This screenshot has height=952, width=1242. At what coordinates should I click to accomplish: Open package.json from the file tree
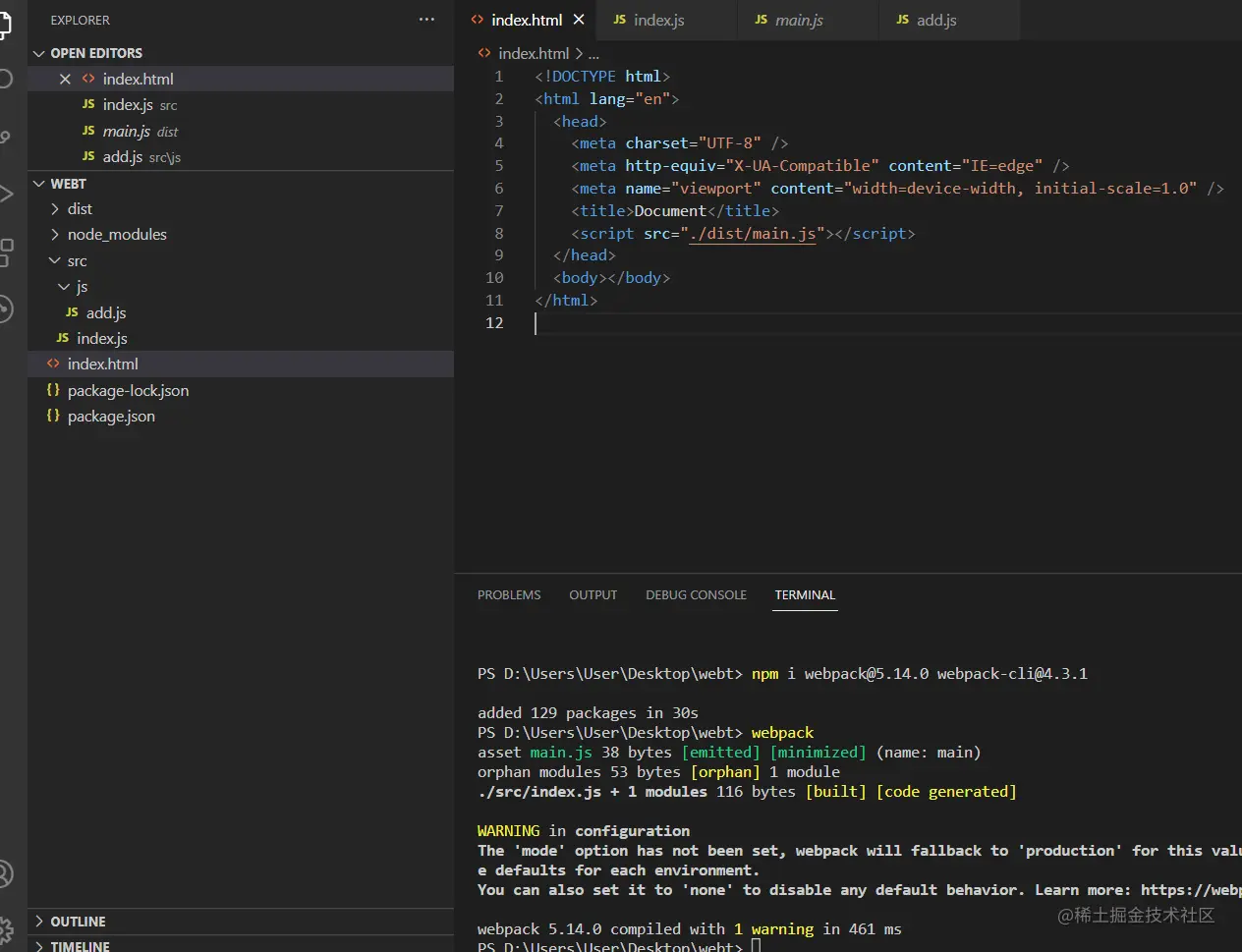pos(111,417)
